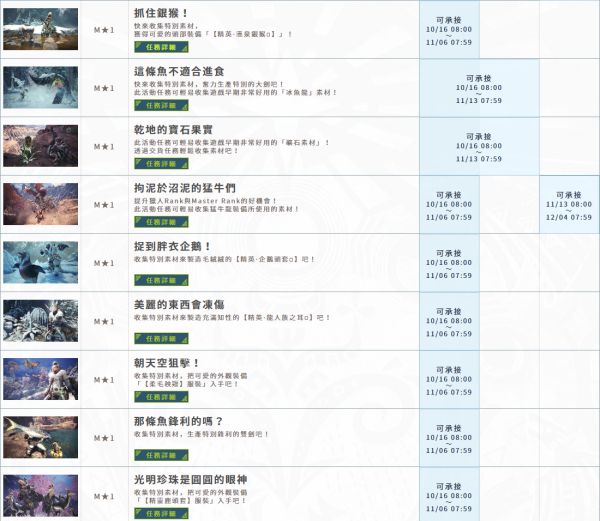The width and height of the screenshot is (600, 521).
Task: Open quest details for 拘泥於沼泥的猛牛們
Action: point(161,222)
